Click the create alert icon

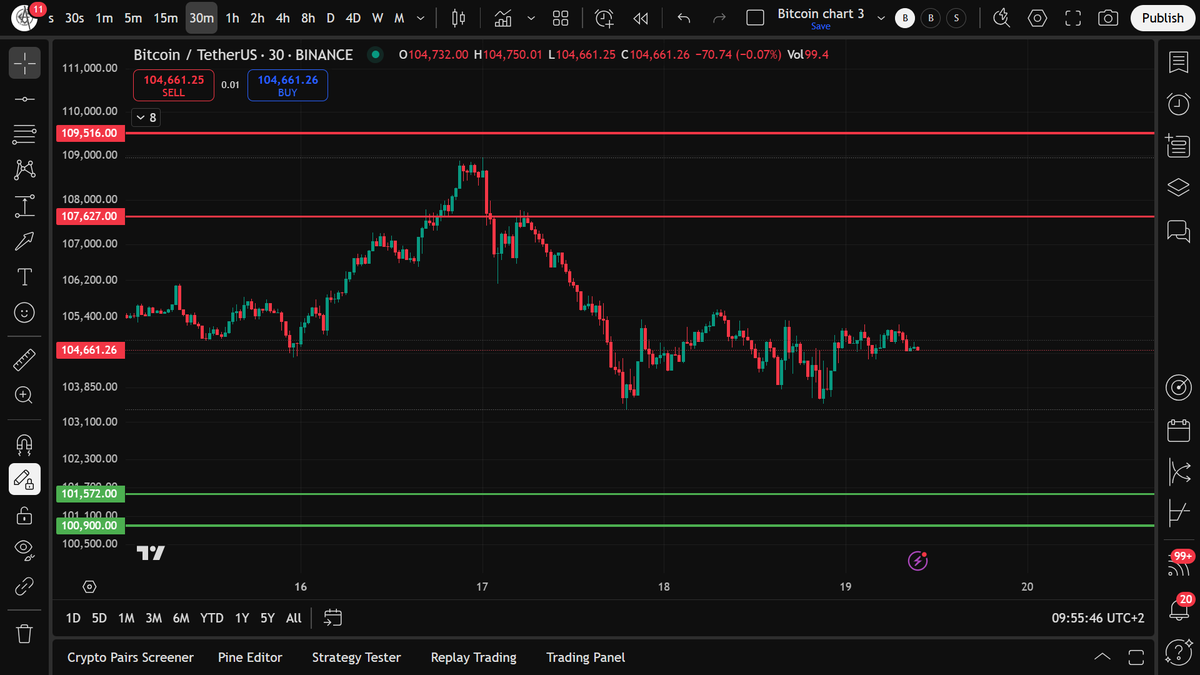pos(604,18)
